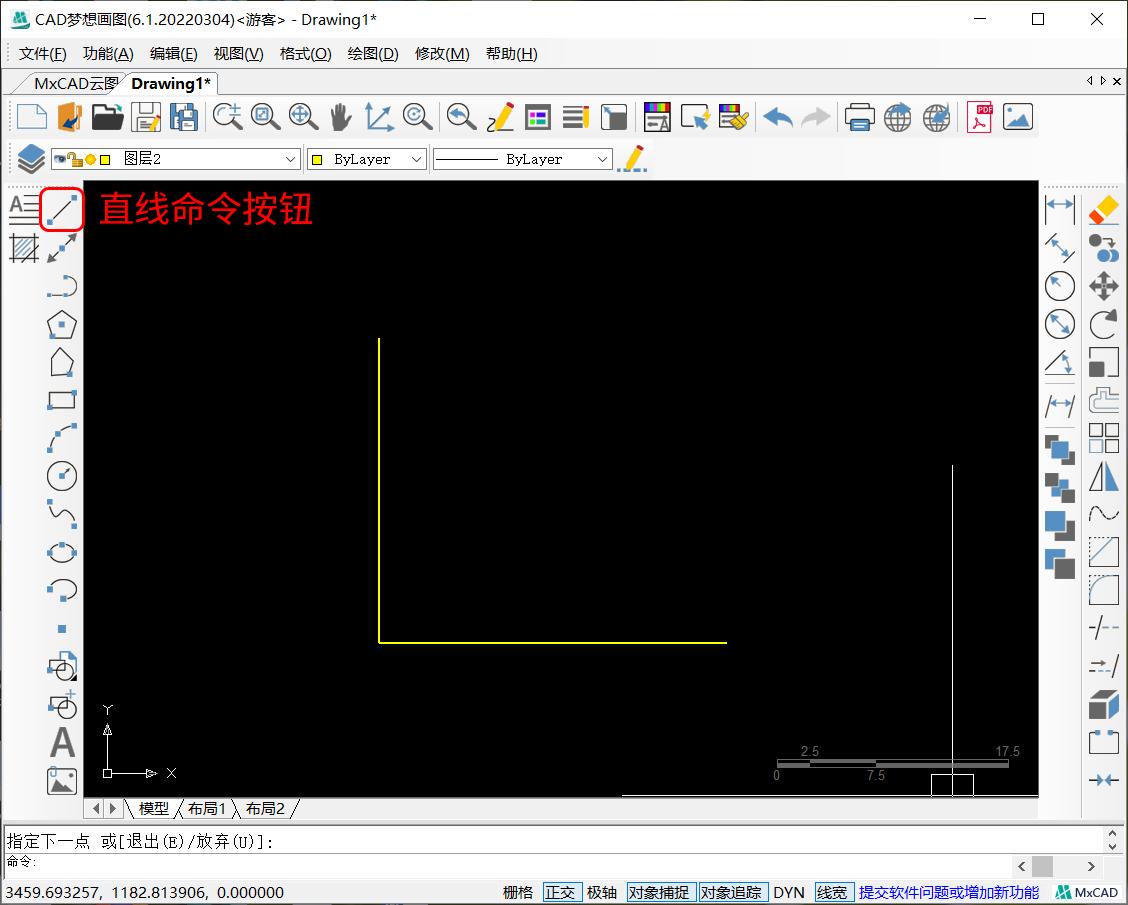Click the Undo arrow
The height and width of the screenshot is (905, 1128).
[x=778, y=117]
